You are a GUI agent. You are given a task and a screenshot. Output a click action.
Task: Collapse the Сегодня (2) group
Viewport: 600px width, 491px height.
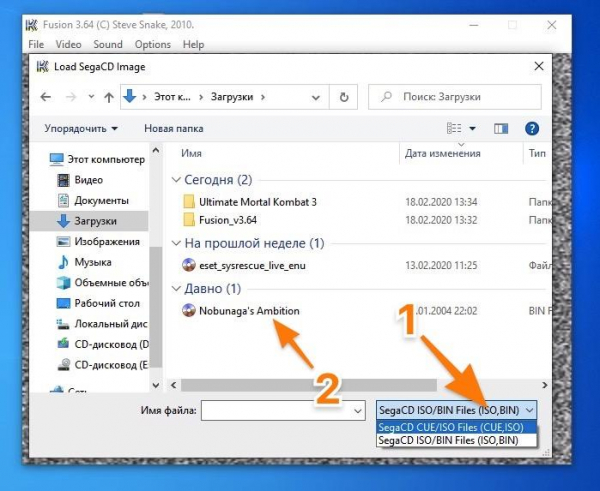[176, 180]
